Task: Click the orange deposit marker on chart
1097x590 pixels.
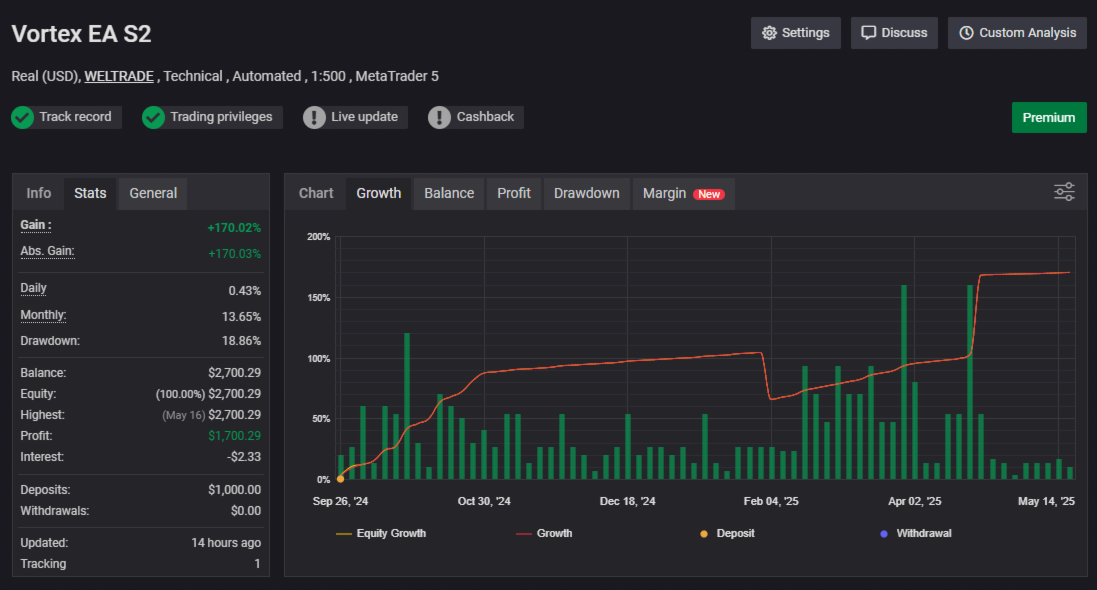Action: tap(341, 479)
